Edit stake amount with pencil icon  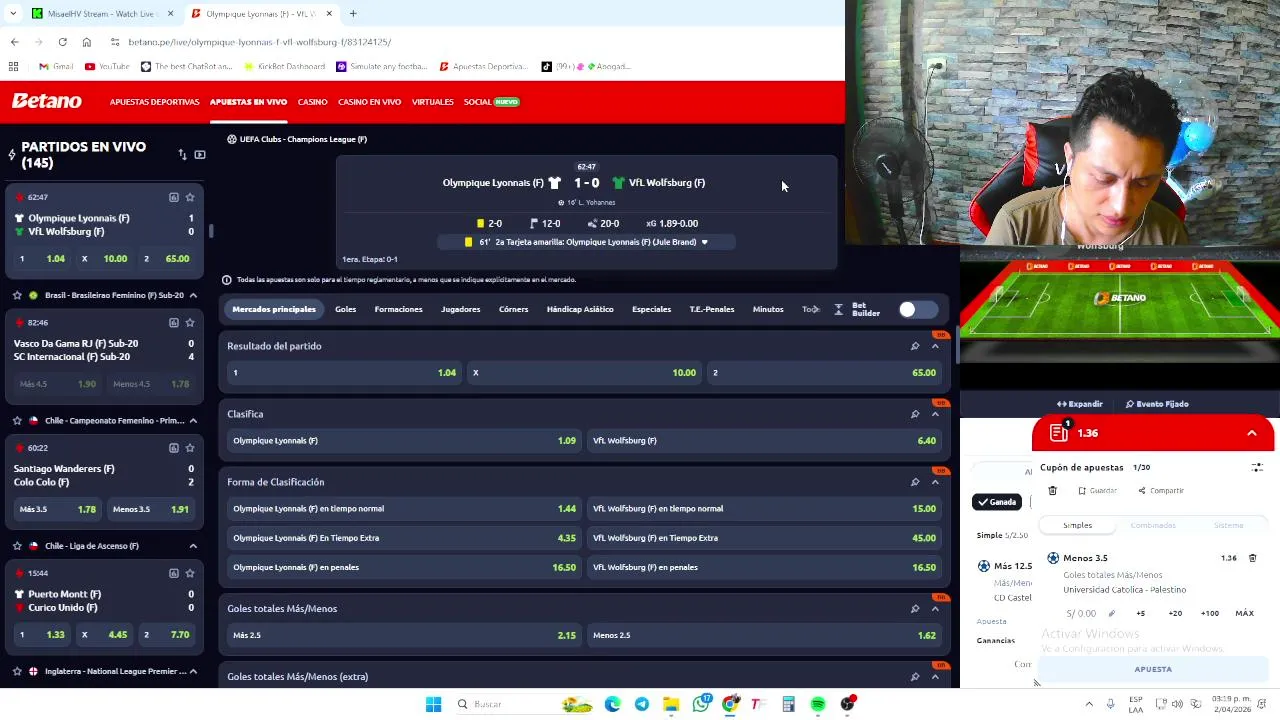(x=1113, y=613)
